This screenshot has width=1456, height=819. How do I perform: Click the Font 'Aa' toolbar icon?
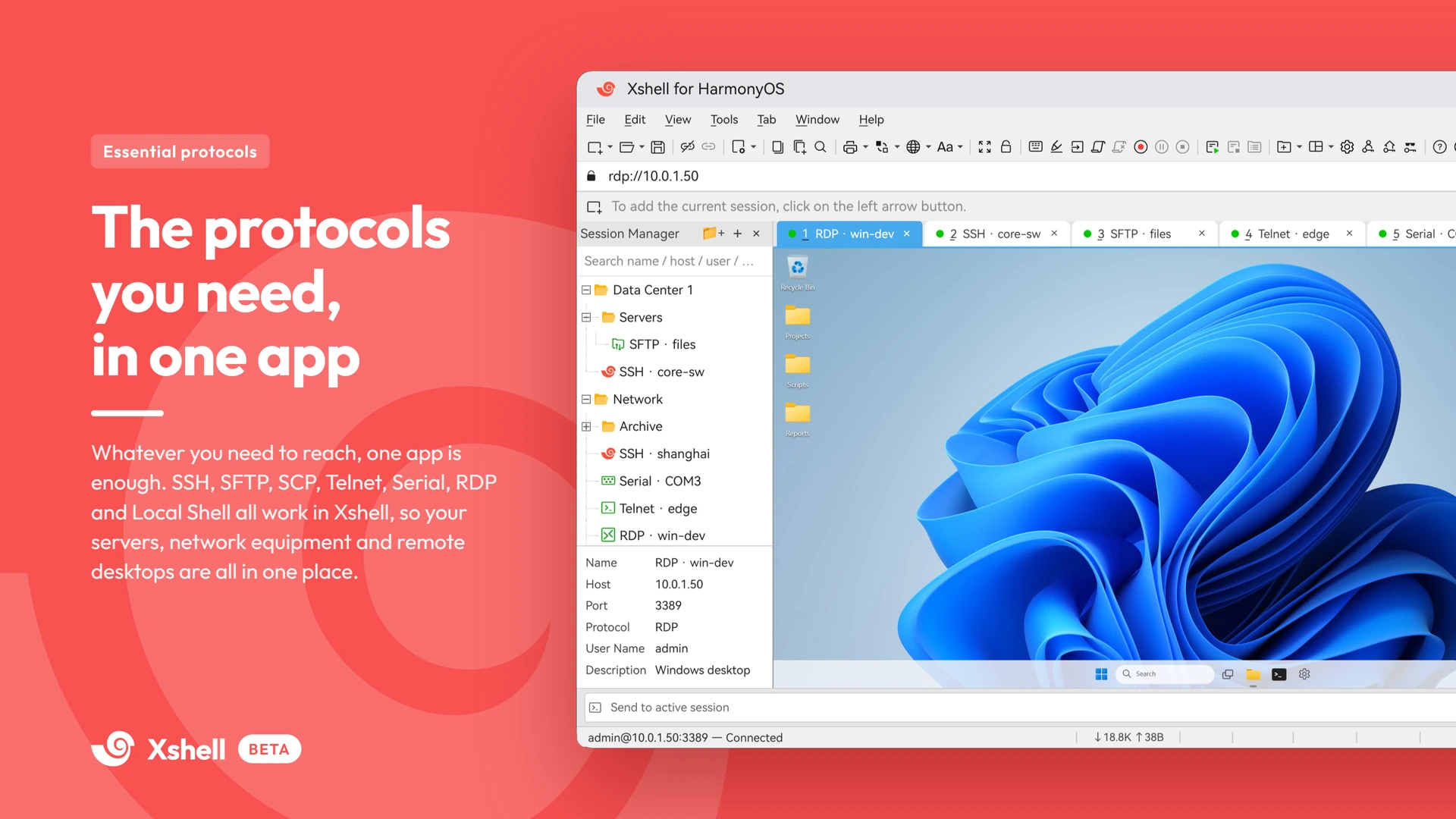pyautogui.click(x=945, y=147)
